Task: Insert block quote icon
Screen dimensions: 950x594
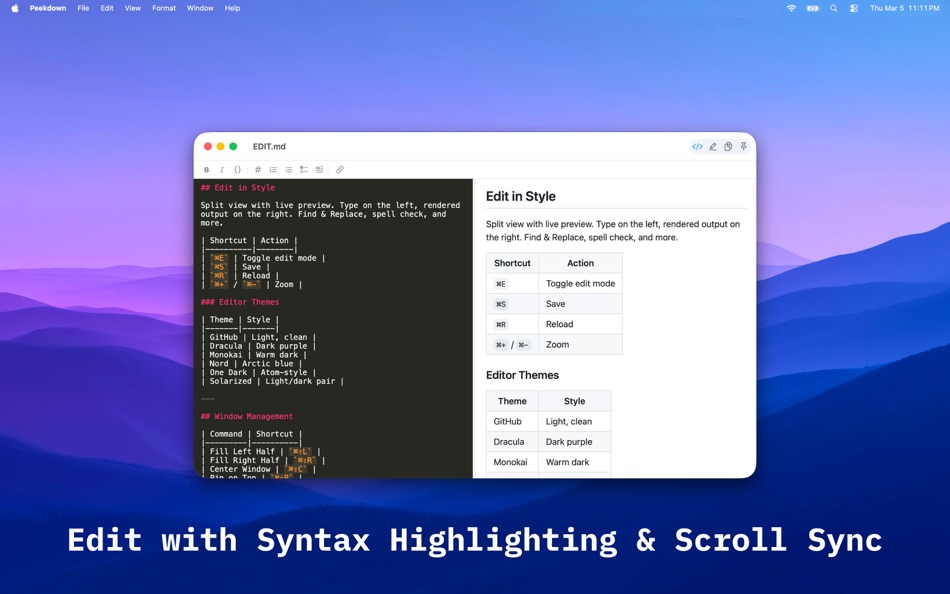Action: pos(319,170)
